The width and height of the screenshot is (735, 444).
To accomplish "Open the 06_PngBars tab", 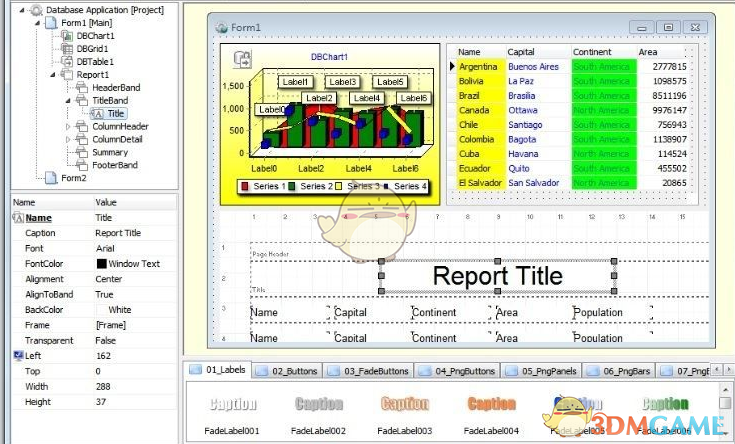I will click(x=619, y=371).
